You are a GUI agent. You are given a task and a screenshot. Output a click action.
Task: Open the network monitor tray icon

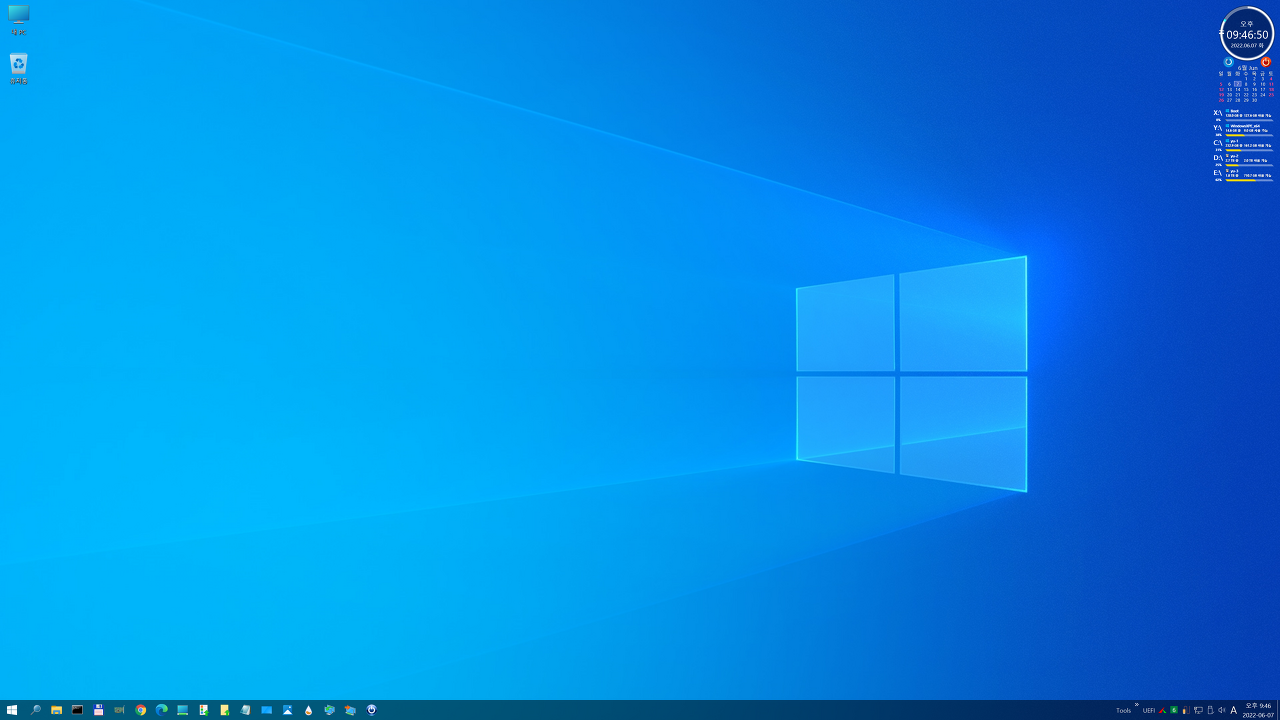tap(1198, 711)
